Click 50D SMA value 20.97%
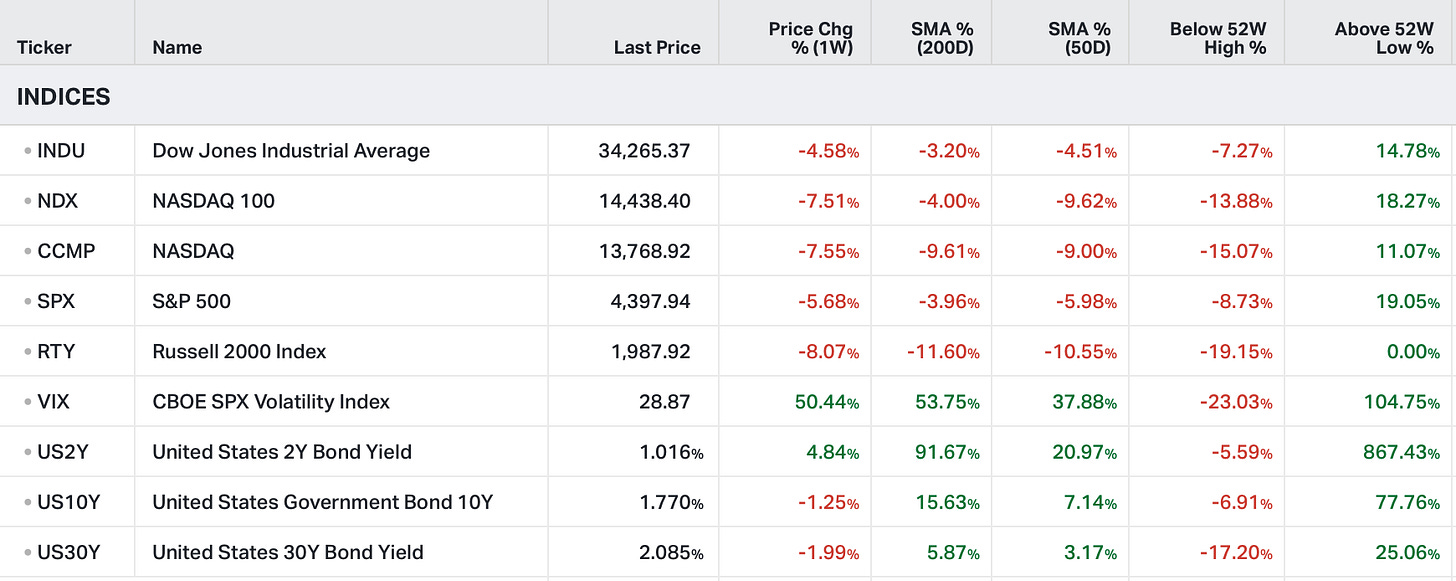1456x581 pixels. (1085, 451)
